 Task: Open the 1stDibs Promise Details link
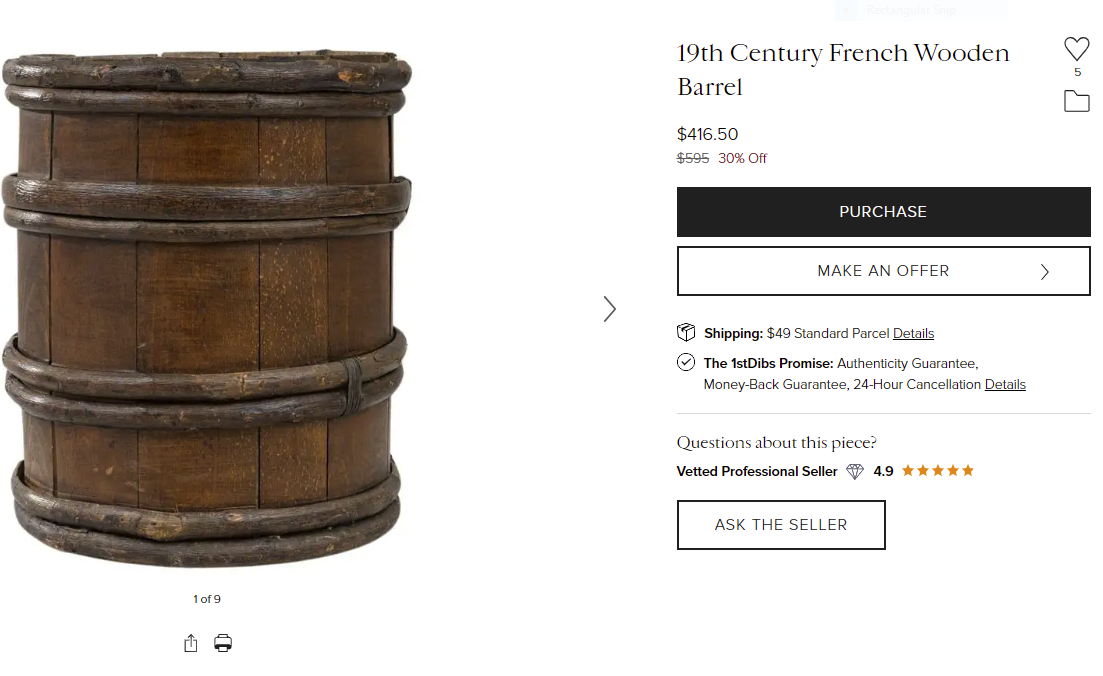(1005, 385)
